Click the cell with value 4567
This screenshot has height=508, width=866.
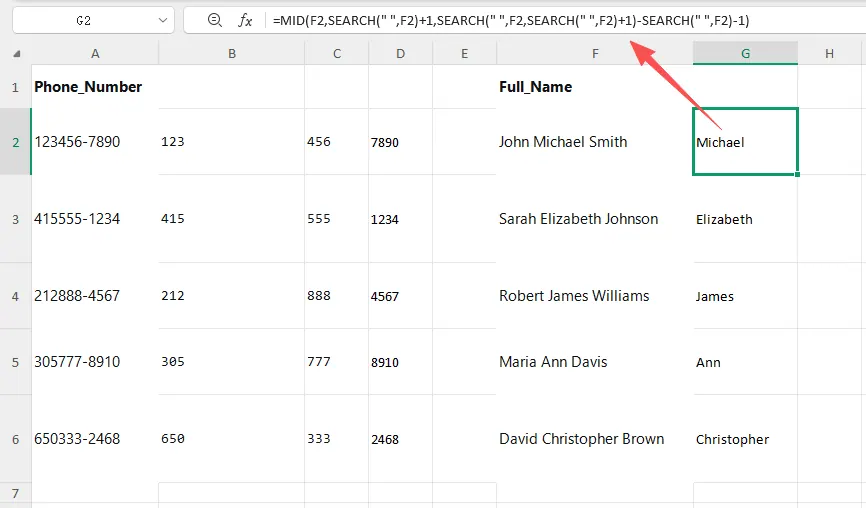385,296
